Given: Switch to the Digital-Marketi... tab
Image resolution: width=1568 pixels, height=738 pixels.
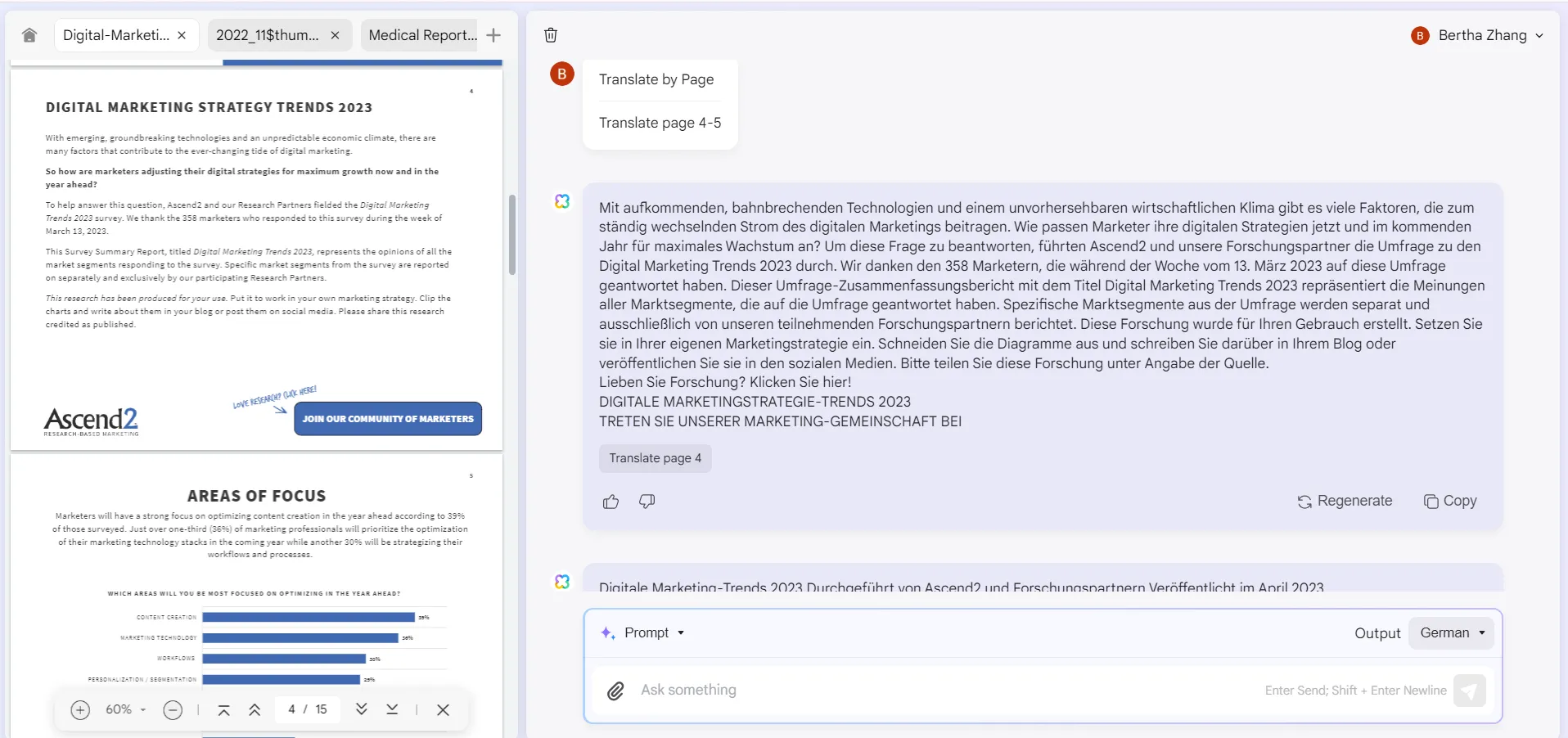Looking at the screenshot, I should point(116,35).
